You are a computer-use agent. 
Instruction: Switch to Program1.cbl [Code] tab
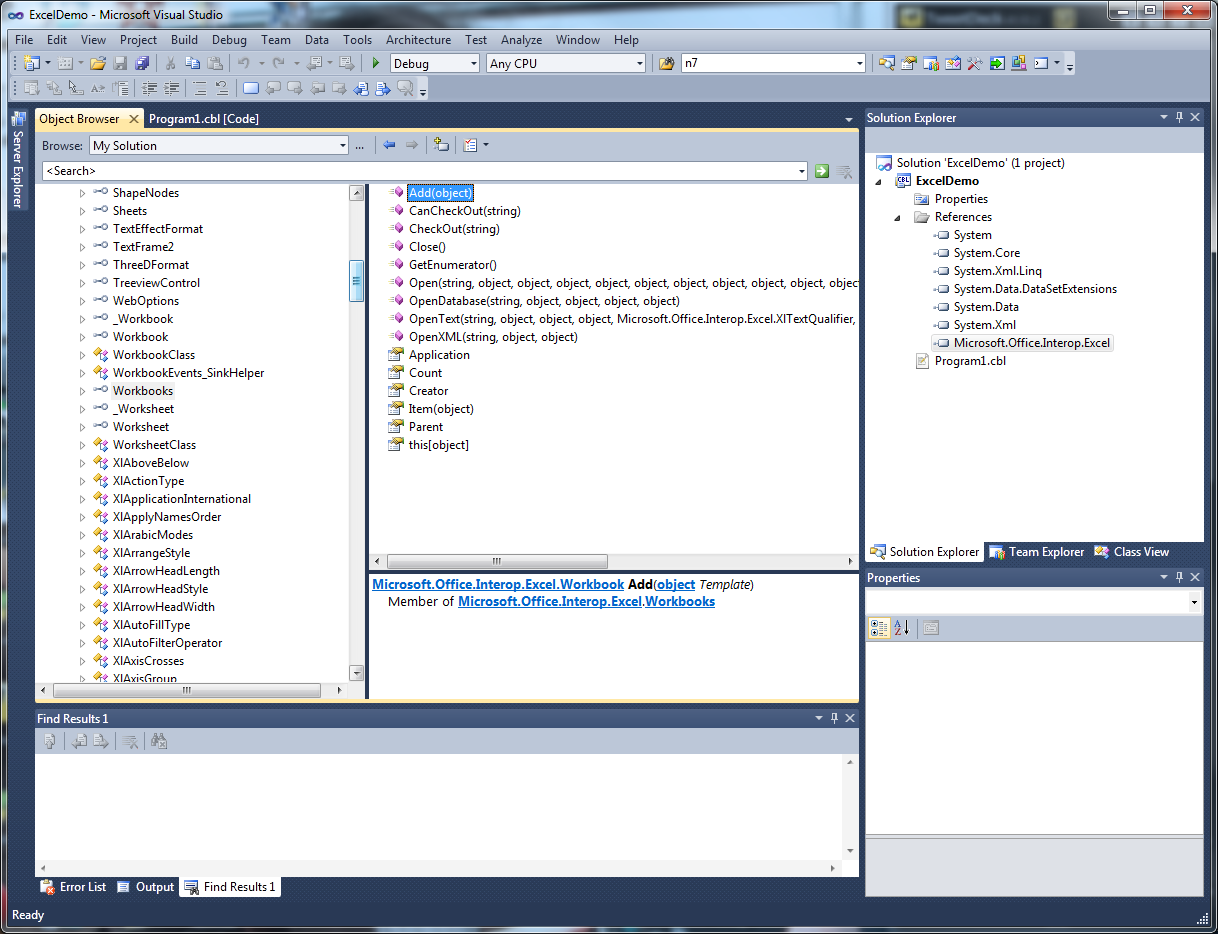click(204, 119)
